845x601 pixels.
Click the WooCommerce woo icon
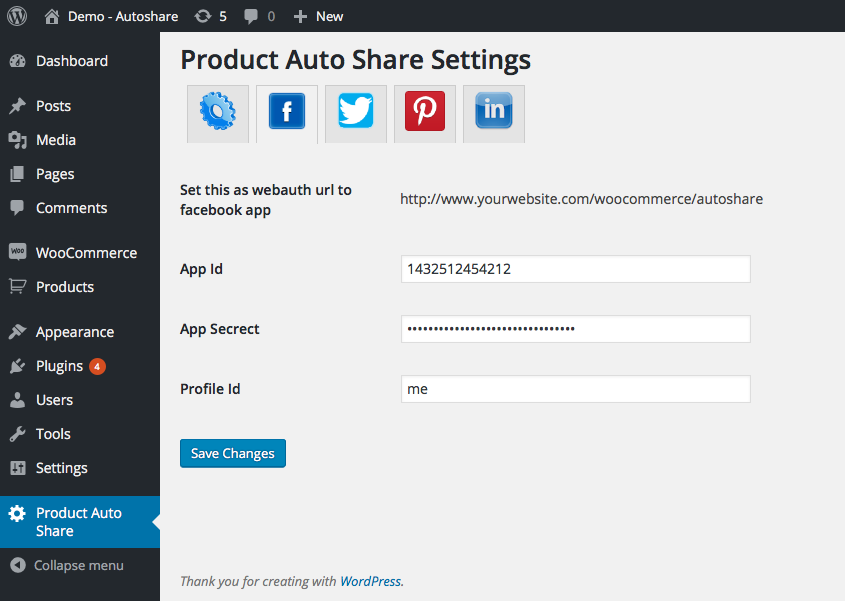(x=17, y=252)
